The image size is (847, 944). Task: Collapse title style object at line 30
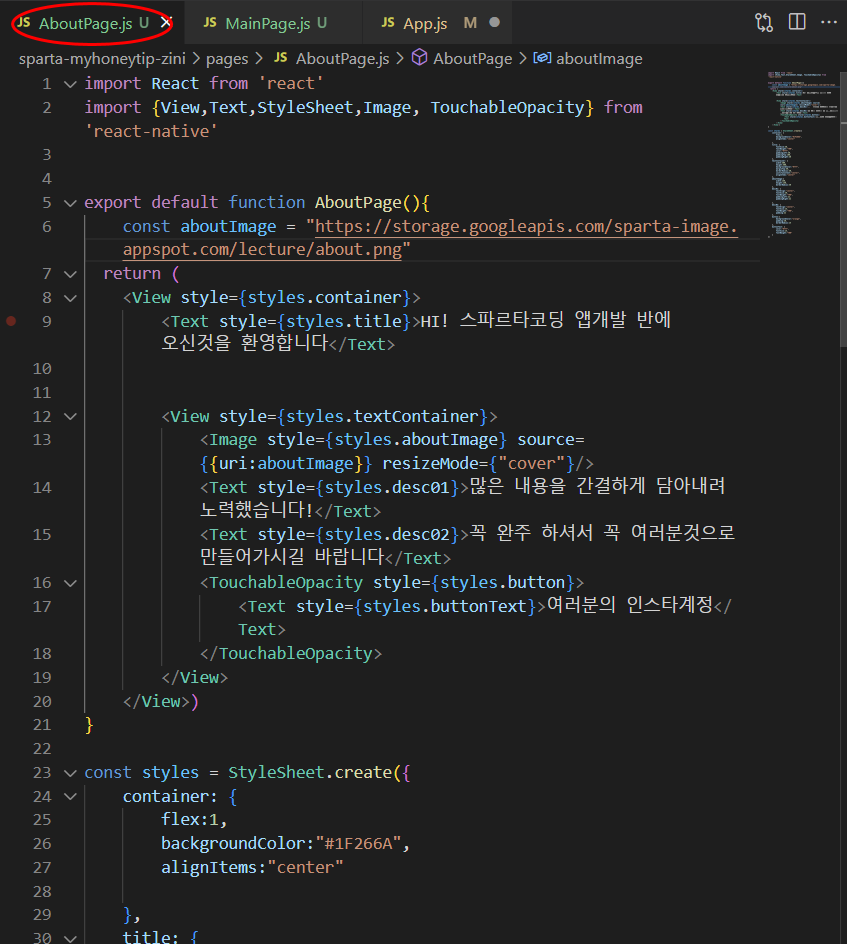coord(70,937)
